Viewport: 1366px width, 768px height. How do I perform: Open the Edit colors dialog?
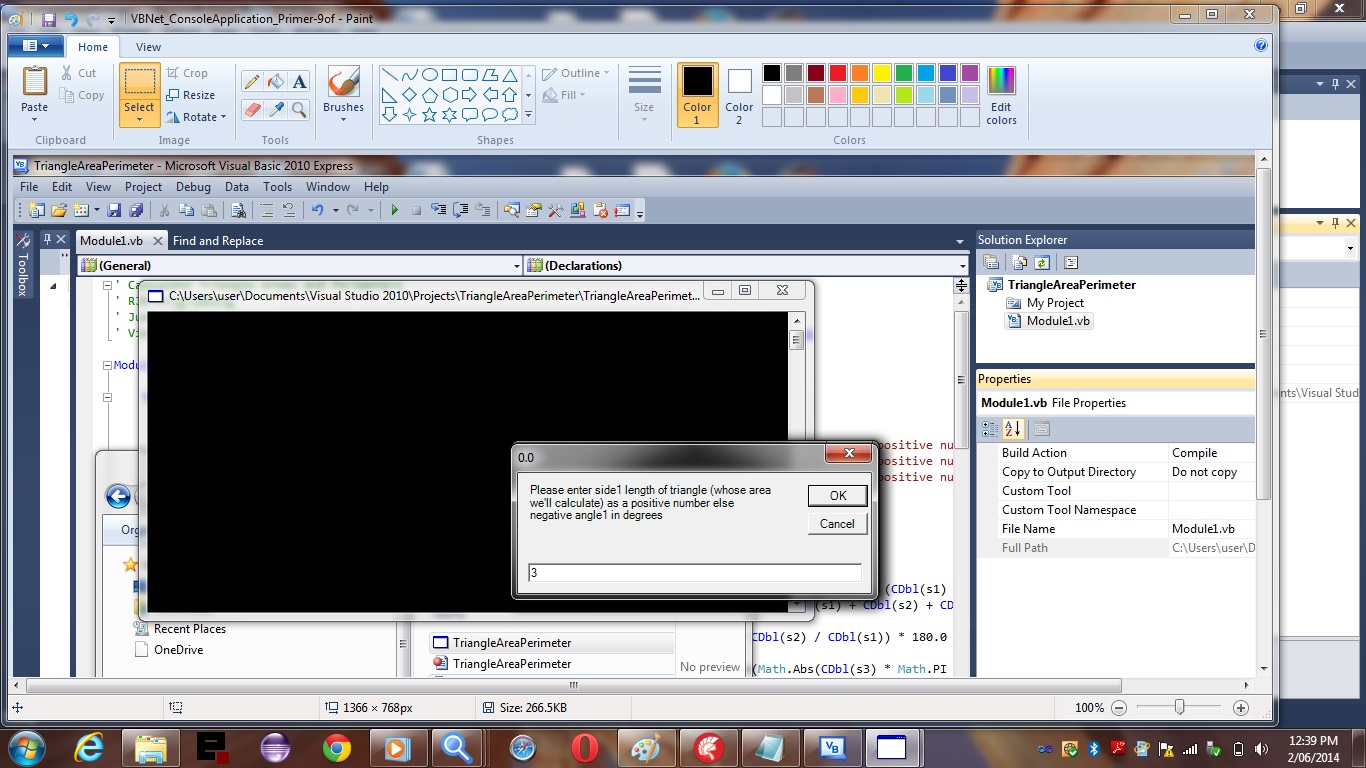(1001, 96)
